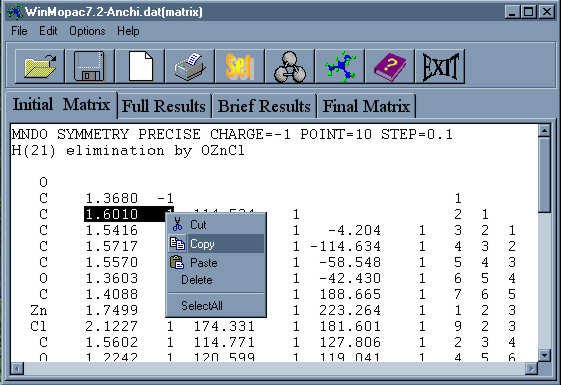
Task: Click the vertical scrollbar down arrow
Action: [544, 356]
